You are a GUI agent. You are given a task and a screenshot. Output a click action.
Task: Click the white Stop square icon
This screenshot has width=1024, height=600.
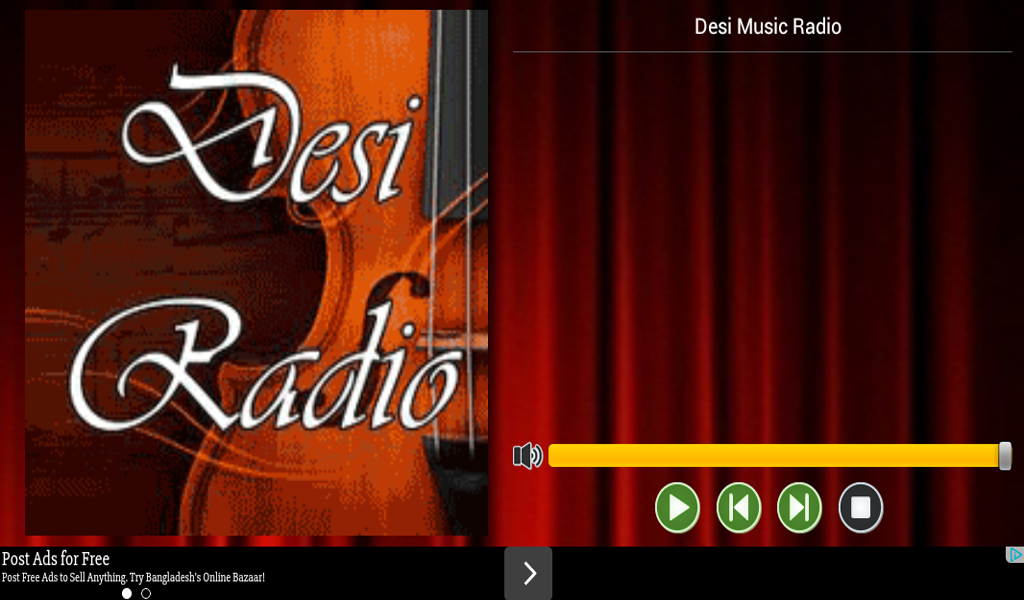[860, 507]
